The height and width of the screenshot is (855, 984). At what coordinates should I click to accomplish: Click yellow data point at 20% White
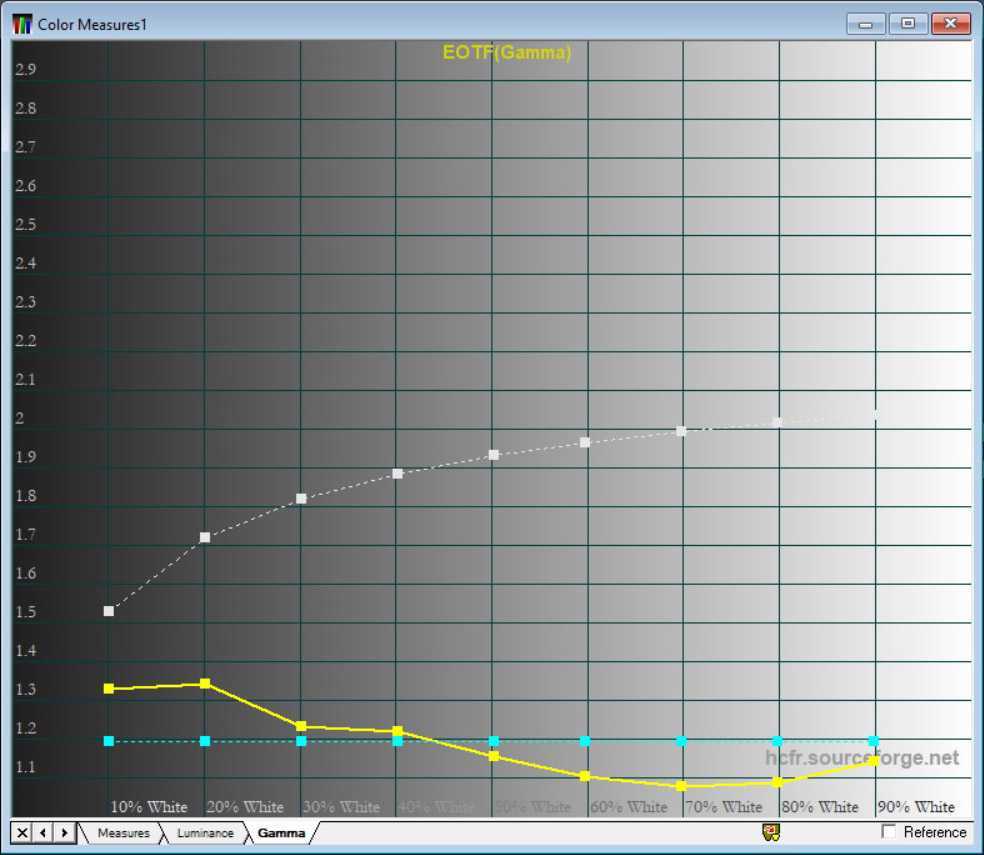pyautogui.click(x=205, y=684)
